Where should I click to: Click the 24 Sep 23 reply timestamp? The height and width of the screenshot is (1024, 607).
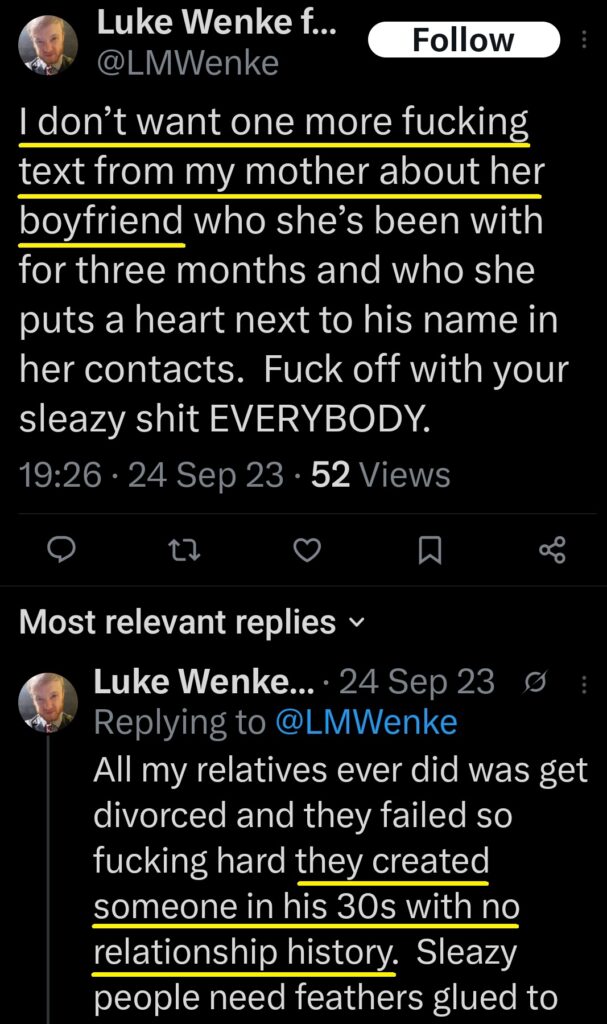(410, 680)
